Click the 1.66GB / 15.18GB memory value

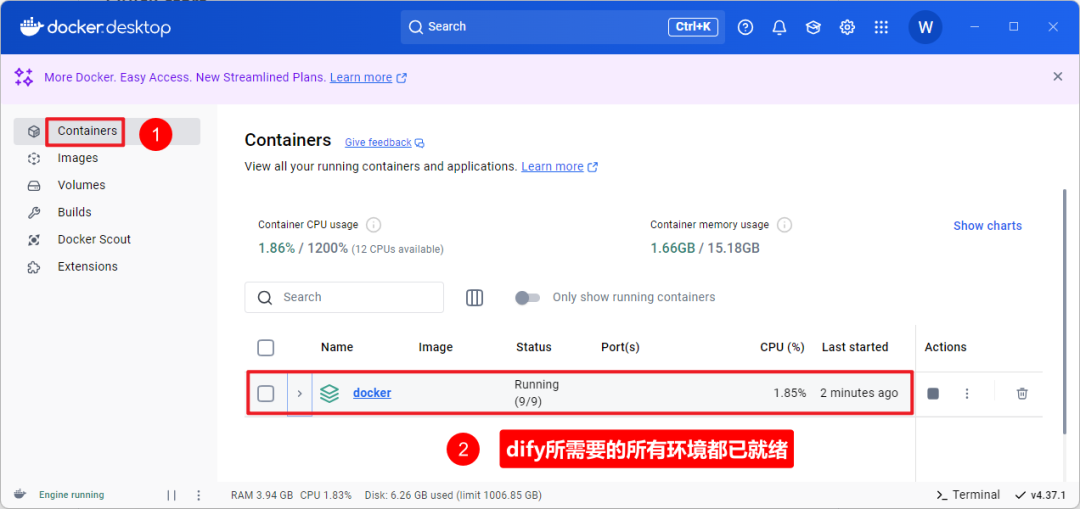[705, 248]
